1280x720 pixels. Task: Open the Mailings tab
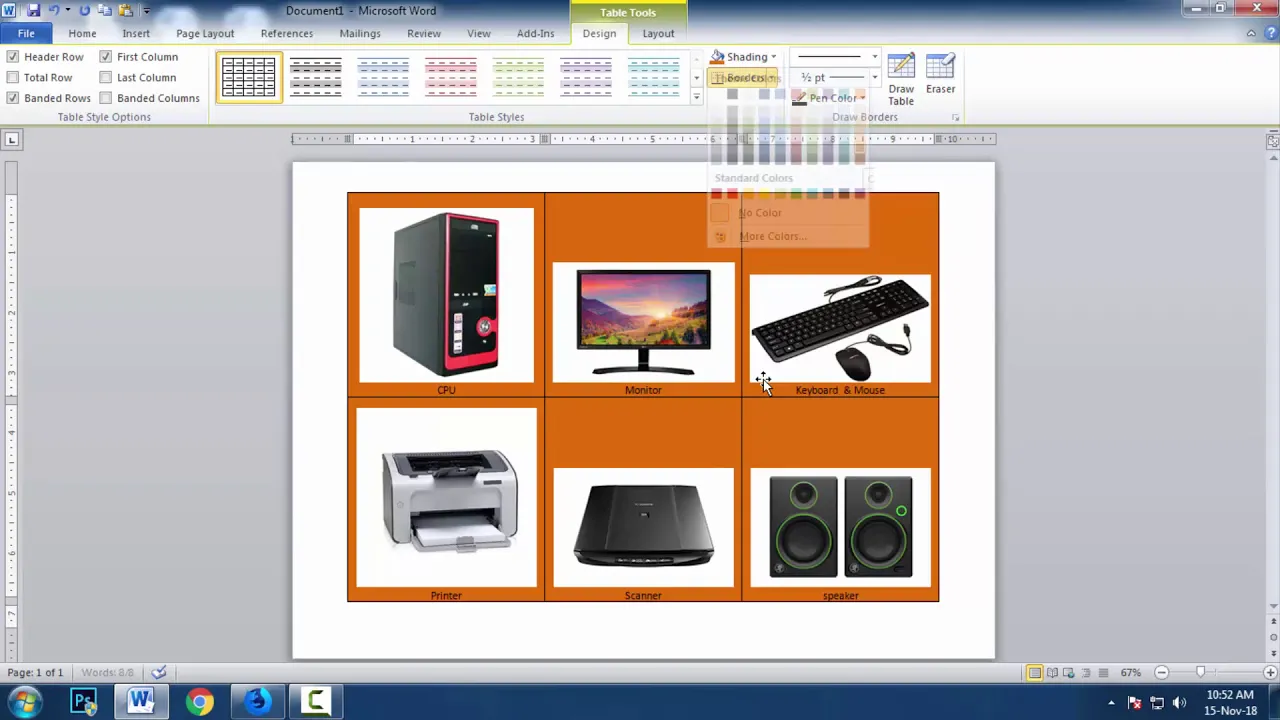coord(360,33)
